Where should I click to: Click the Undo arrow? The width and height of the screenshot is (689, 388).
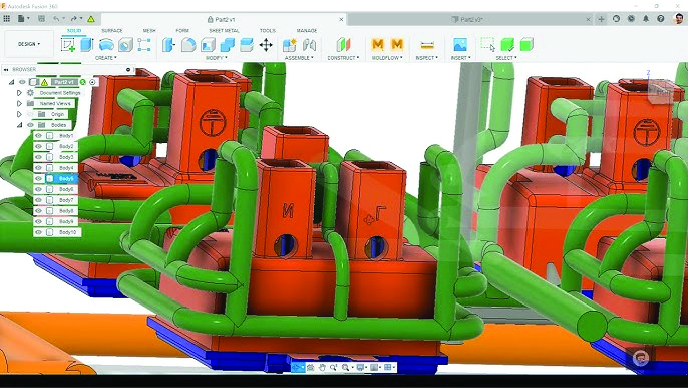pyautogui.click(x=56, y=19)
